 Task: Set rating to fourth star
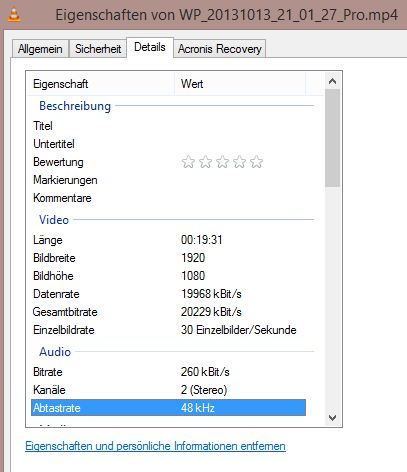coord(239,162)
